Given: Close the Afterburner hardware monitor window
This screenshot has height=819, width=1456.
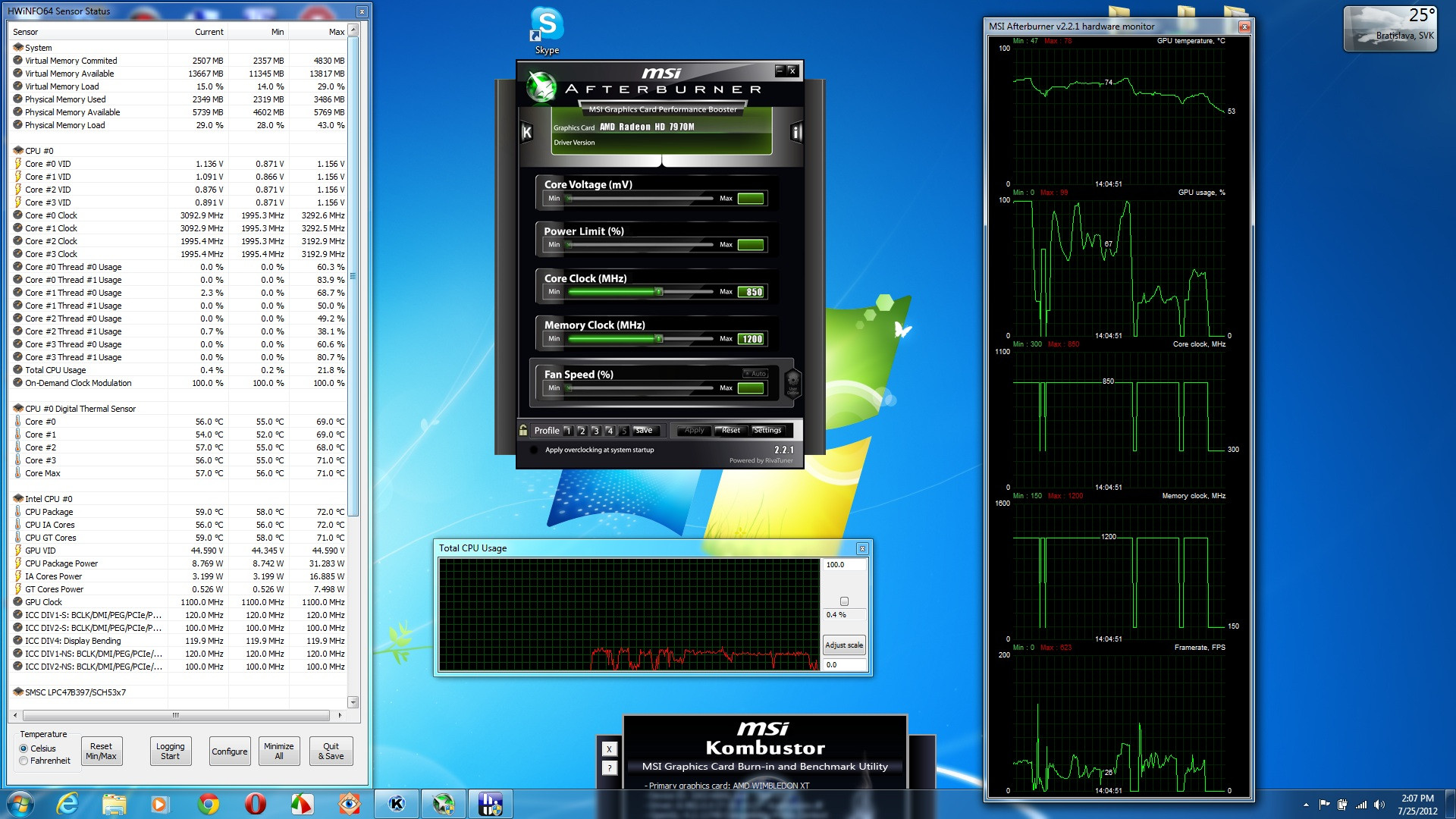Looking at the screenshot, I should 1244,27.
